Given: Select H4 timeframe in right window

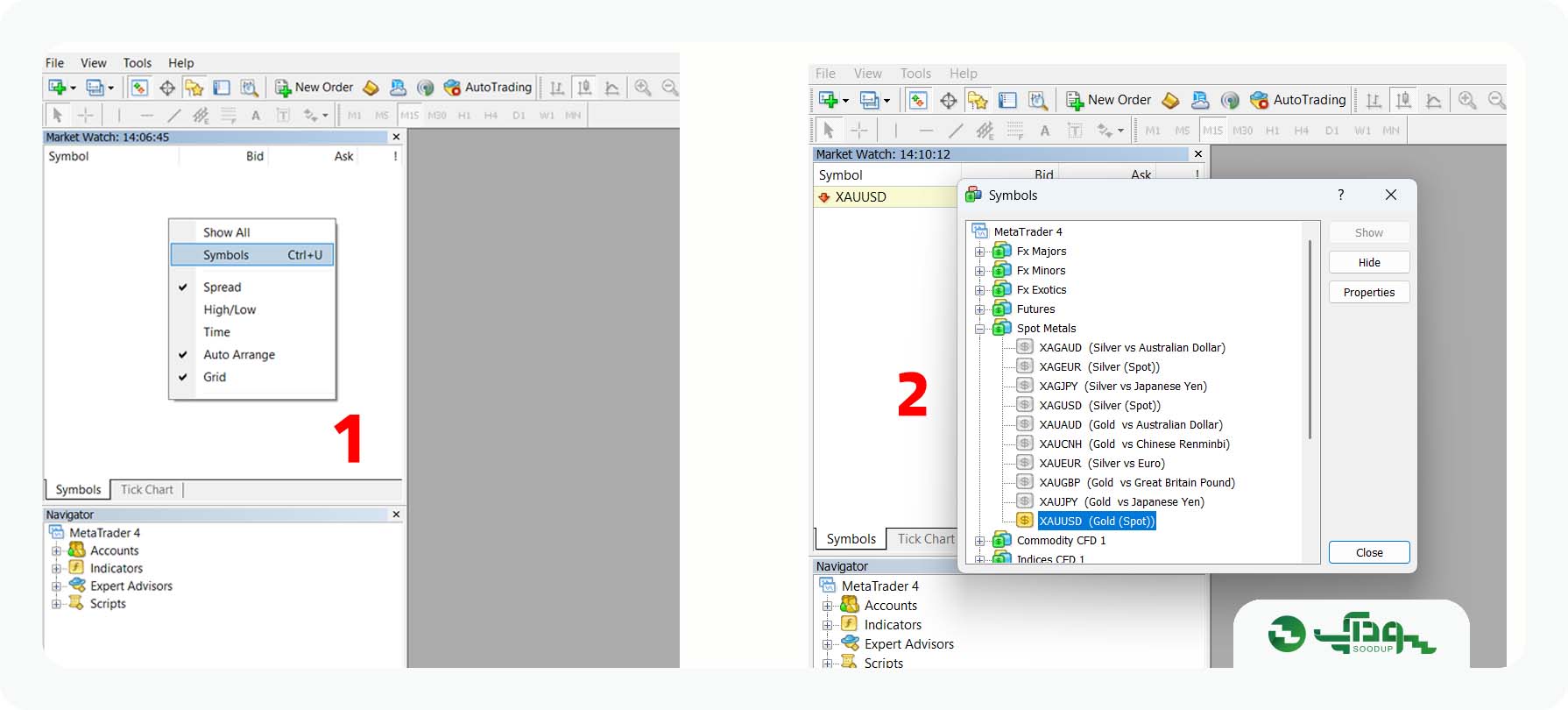Looking at the screenshot, I should point(1302,131).
